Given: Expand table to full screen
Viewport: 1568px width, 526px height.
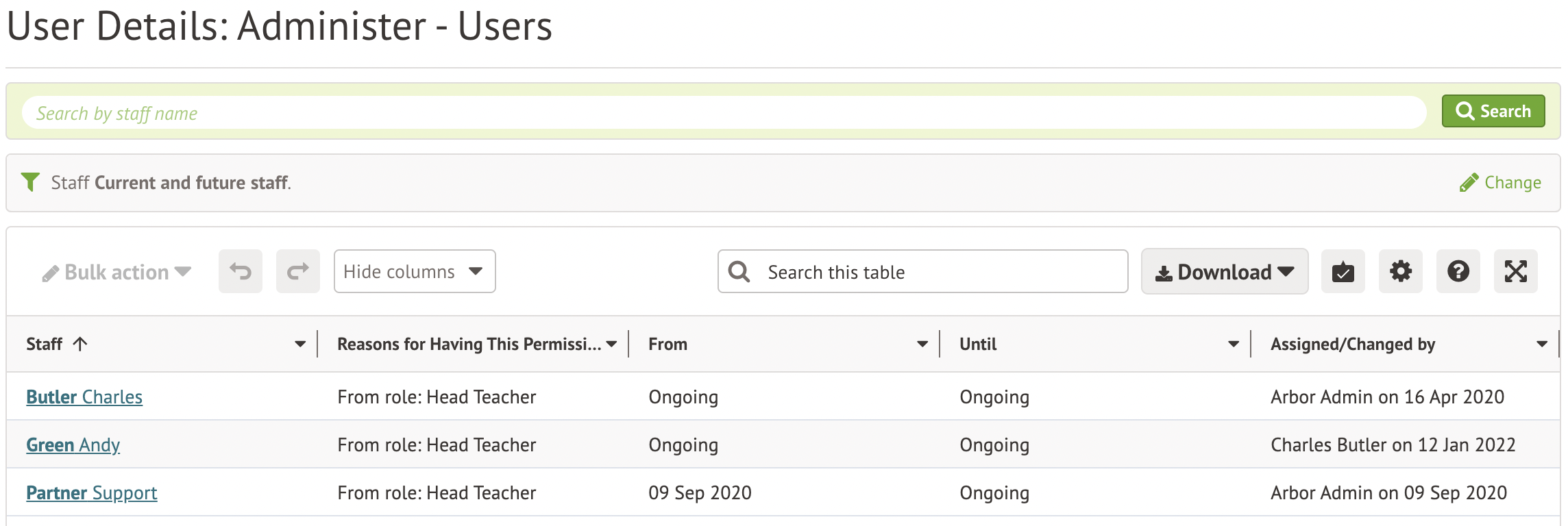Looking at the screenshot, I should (x=1515, y=272).
